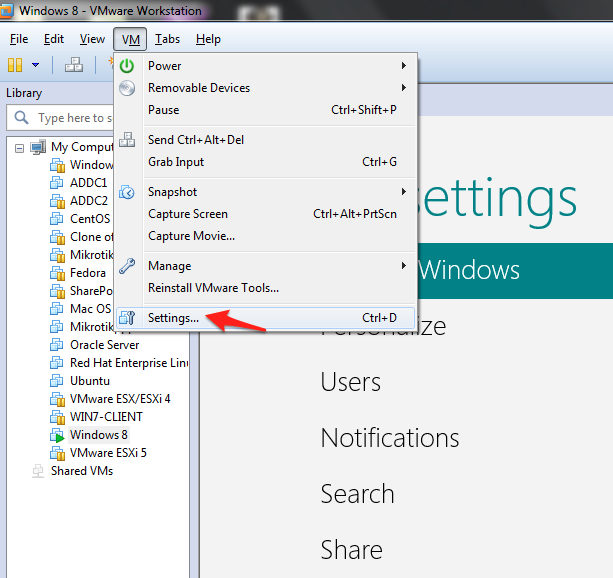
Task: Select Send Ctrl+Alt+Del menu entry
Action: point(265,140)
